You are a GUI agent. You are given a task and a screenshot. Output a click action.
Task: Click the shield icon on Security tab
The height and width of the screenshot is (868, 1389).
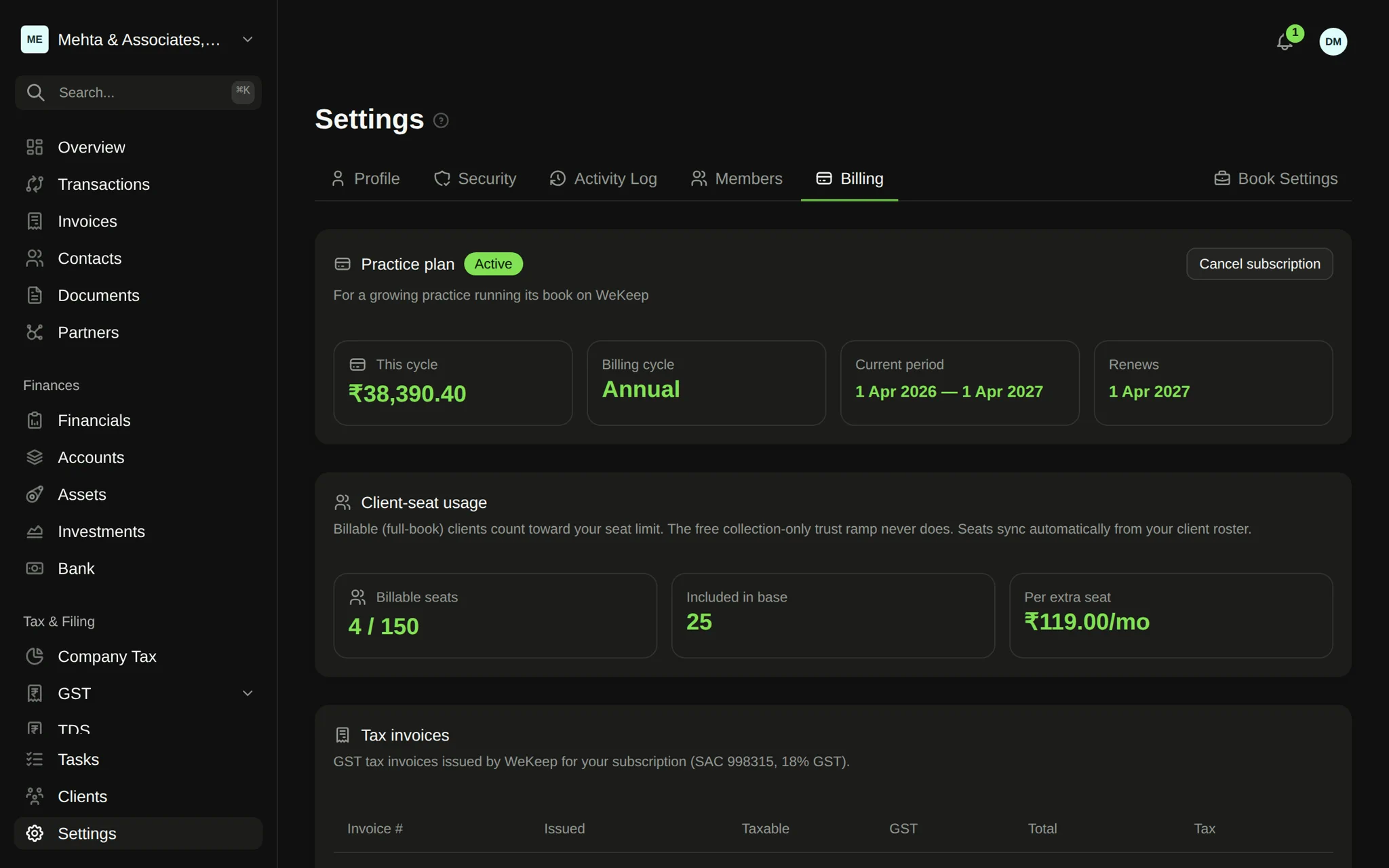click(442, 178)
